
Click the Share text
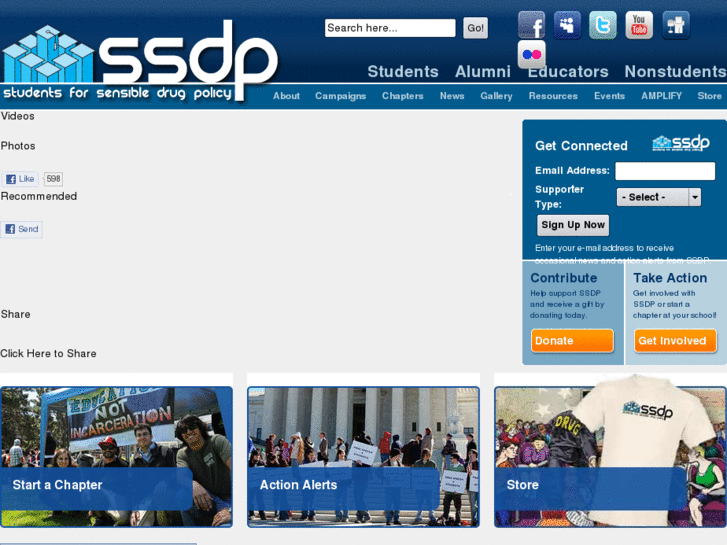(15, 314)
